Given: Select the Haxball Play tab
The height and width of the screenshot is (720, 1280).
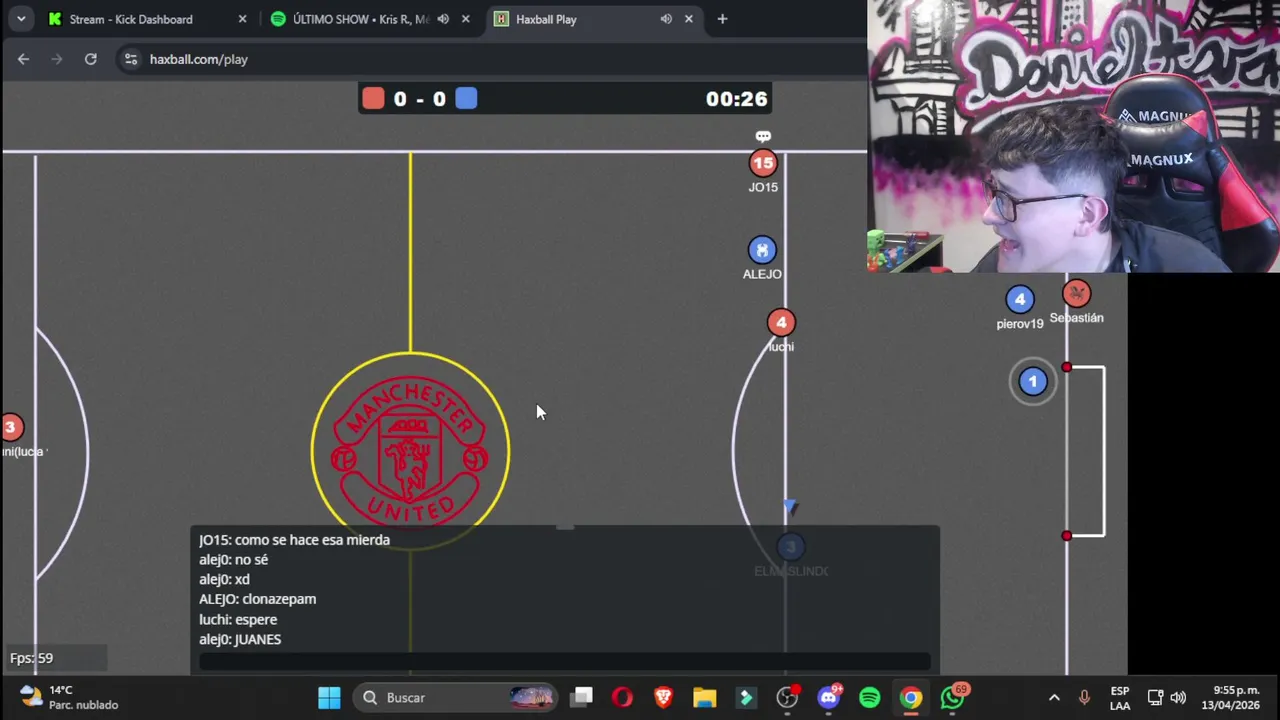Looking at the screenshot, I should pos(546,19).
